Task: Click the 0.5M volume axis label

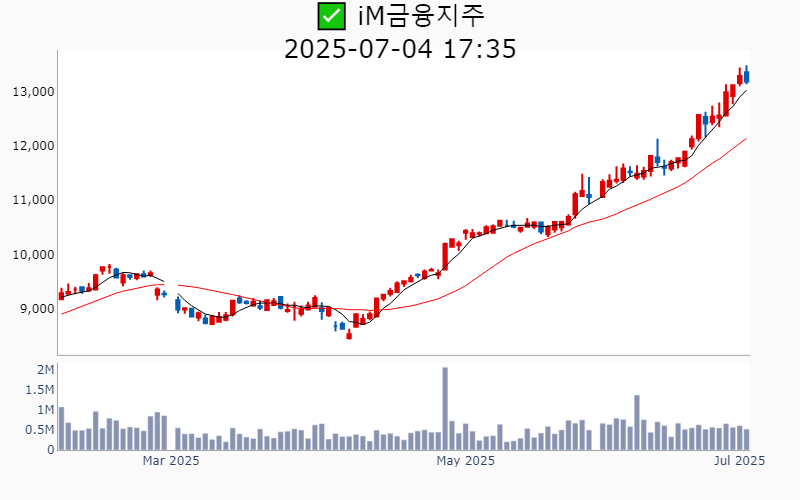Action: coord(39,430)
